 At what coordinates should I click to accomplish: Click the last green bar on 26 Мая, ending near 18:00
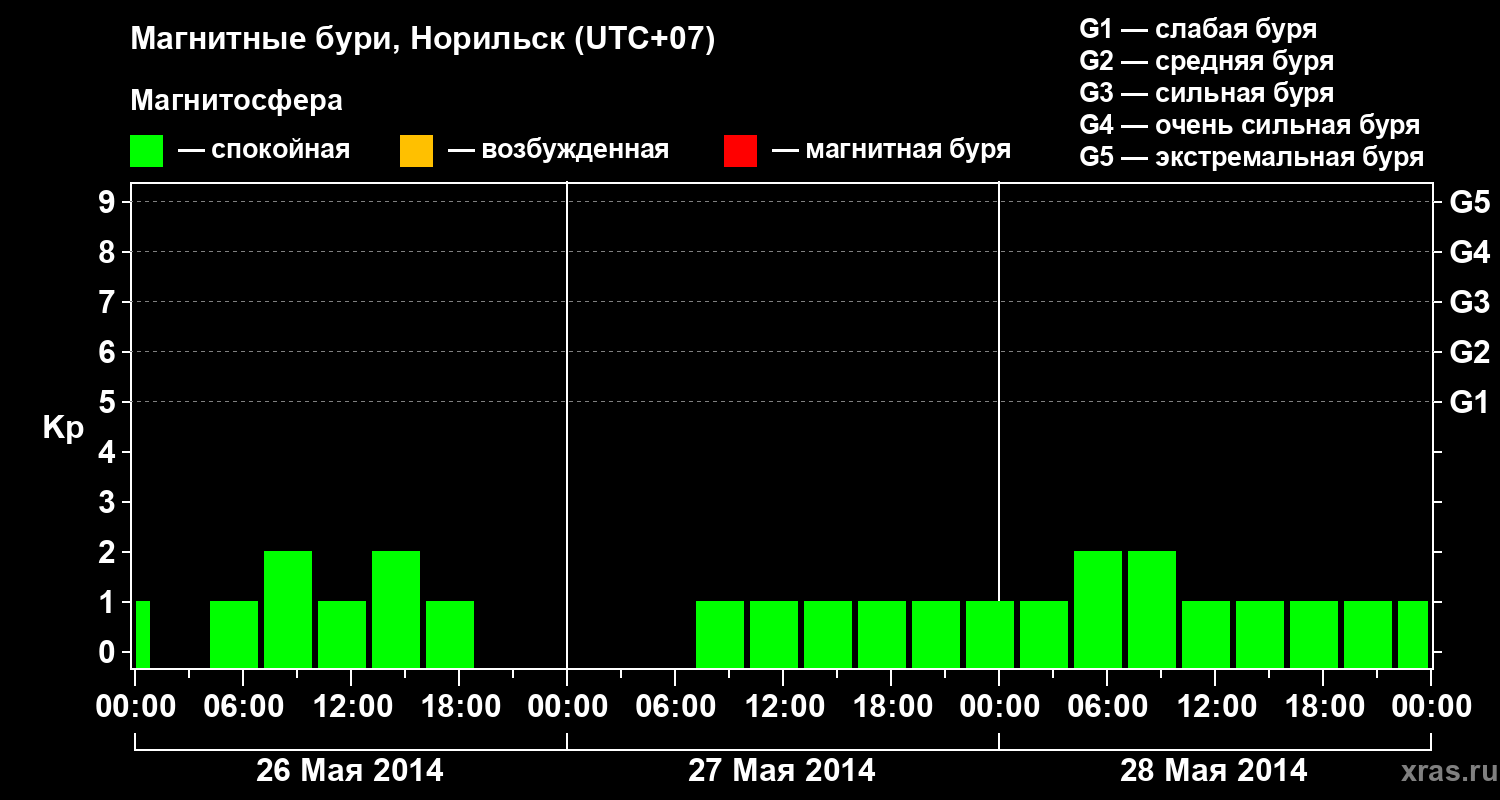(450, 634)
